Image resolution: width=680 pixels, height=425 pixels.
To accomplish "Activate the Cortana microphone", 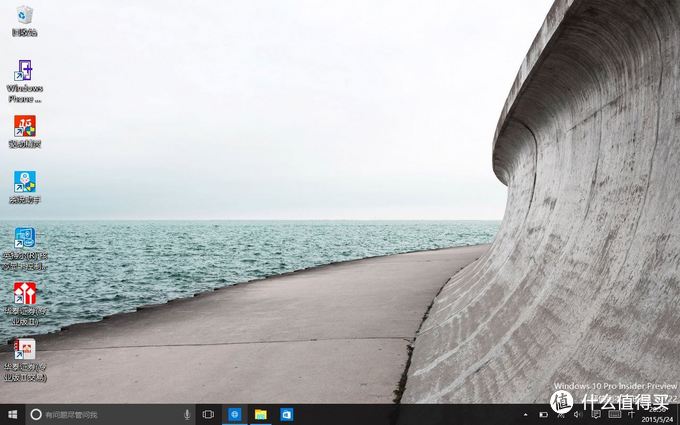I will click(187, 415).
